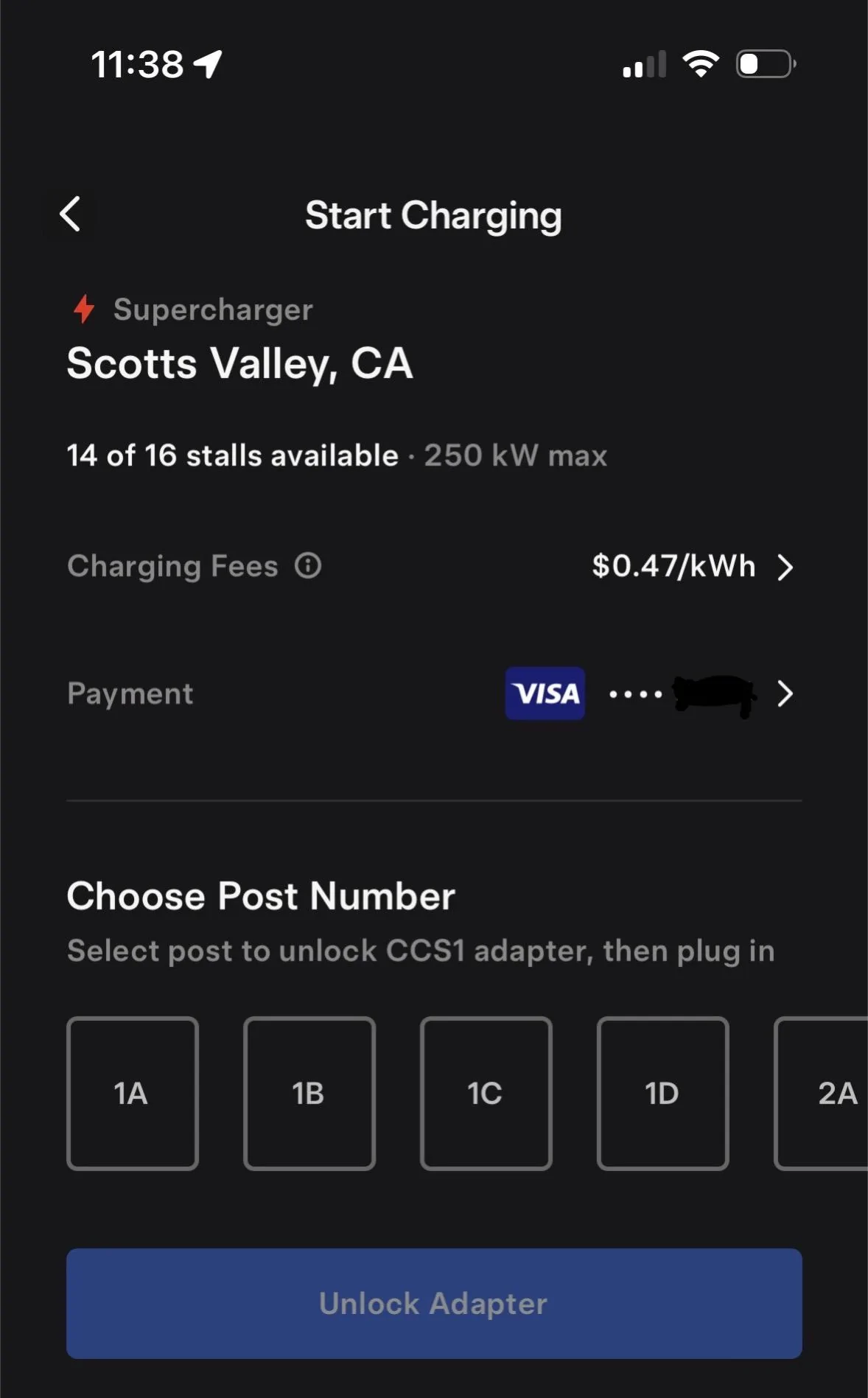Go back using the left chevron
868x1398 pixels.
[x=70, y=214]
